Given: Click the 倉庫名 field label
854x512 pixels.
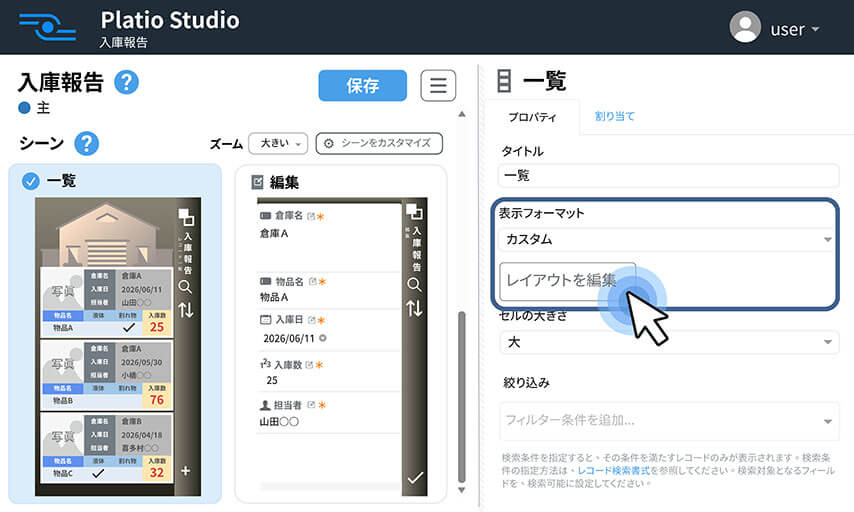Looking at the screenshot, I should pos(288,216).
